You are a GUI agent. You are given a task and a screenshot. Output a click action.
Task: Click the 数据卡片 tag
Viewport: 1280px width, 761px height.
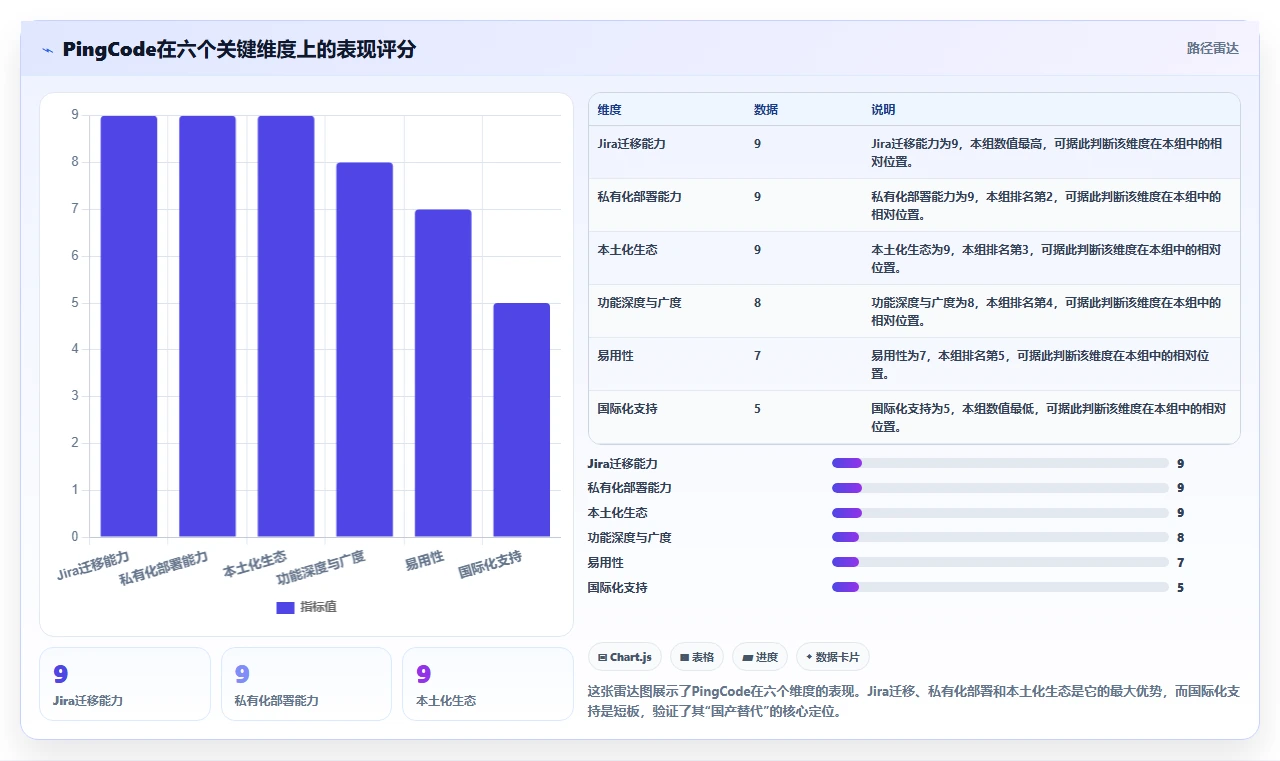click(833, 657)
